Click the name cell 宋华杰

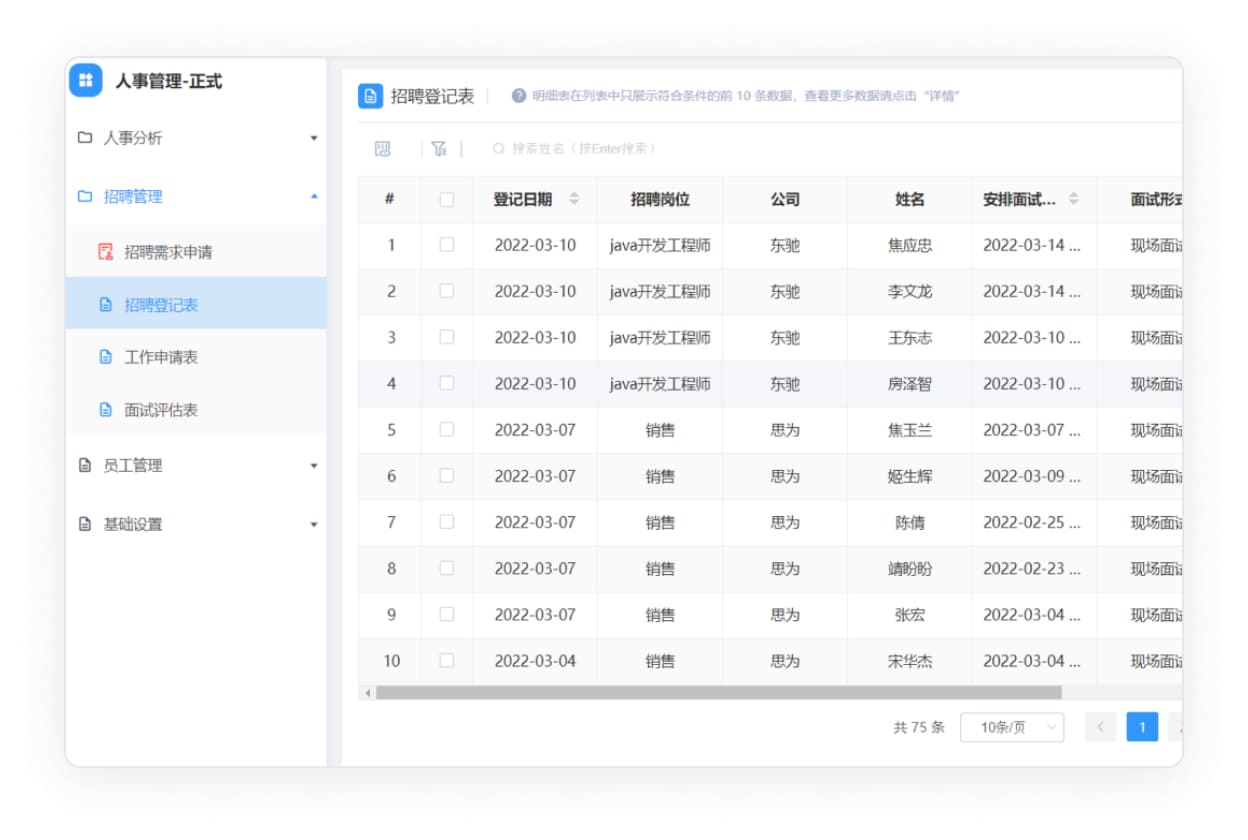(910, 661)
